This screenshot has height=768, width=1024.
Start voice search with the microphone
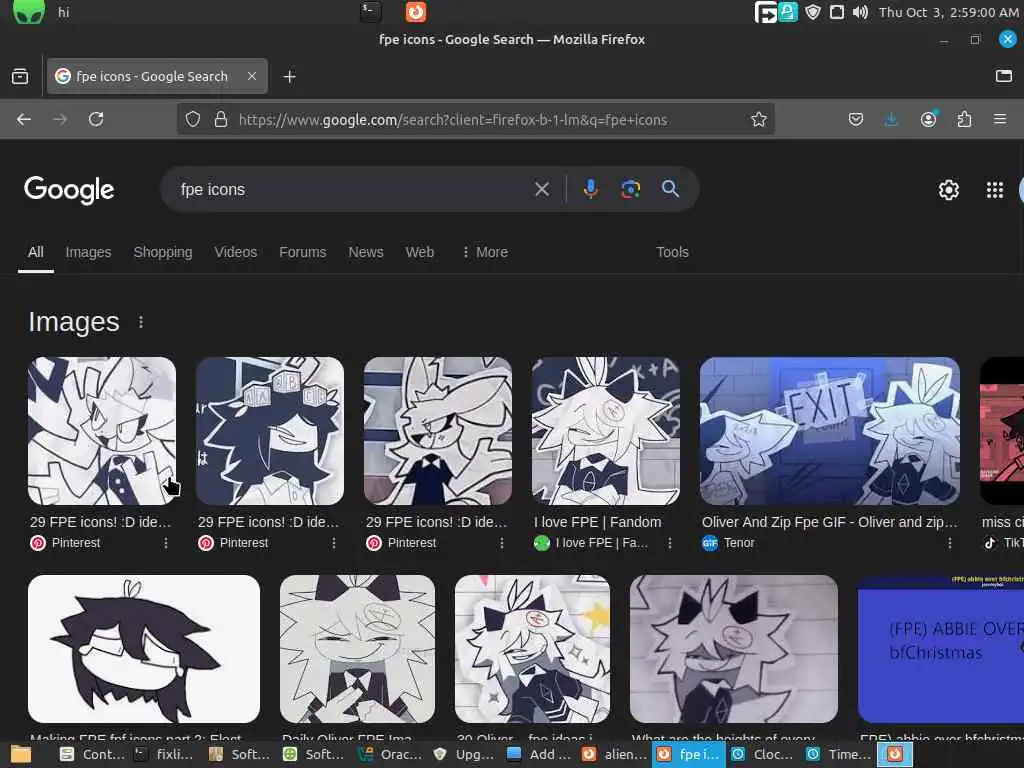tap(590, 189)
